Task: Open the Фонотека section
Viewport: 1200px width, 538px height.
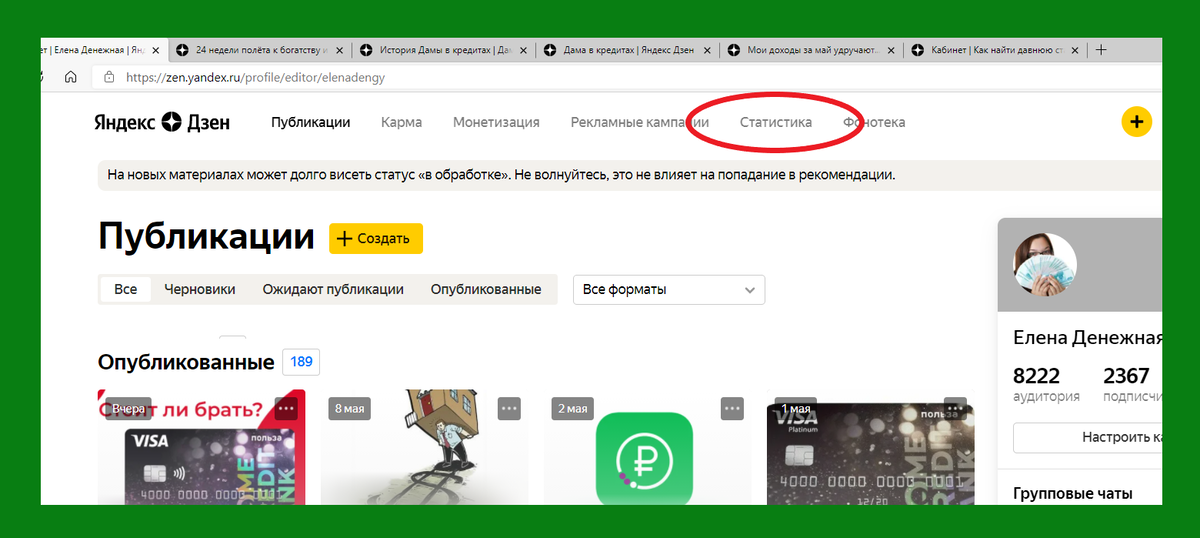Action: coord(874,122)
